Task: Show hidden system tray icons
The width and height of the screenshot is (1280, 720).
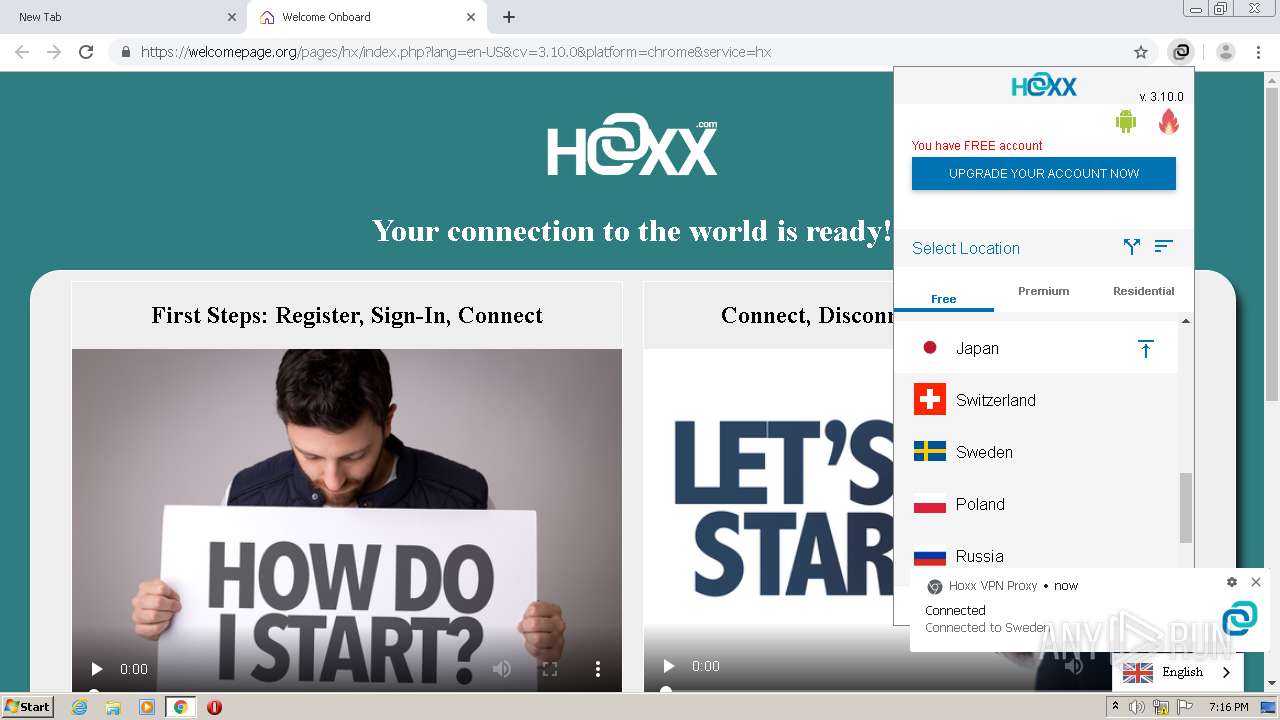Action: [1115, 707]
